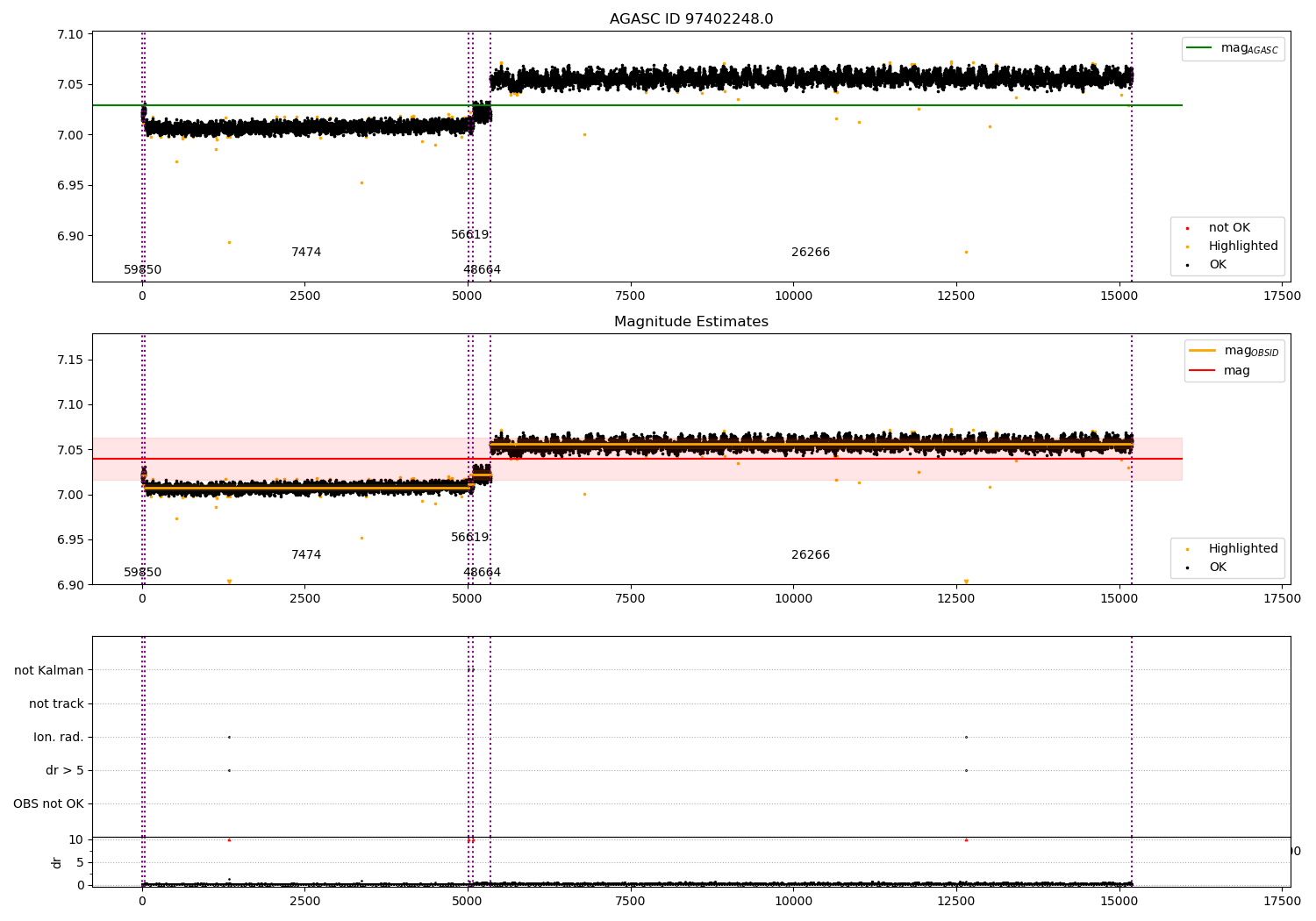Click obsid label 48664 in the AGASC ID plot
This screenshot has height=921, width=1316.
point(483,270)
